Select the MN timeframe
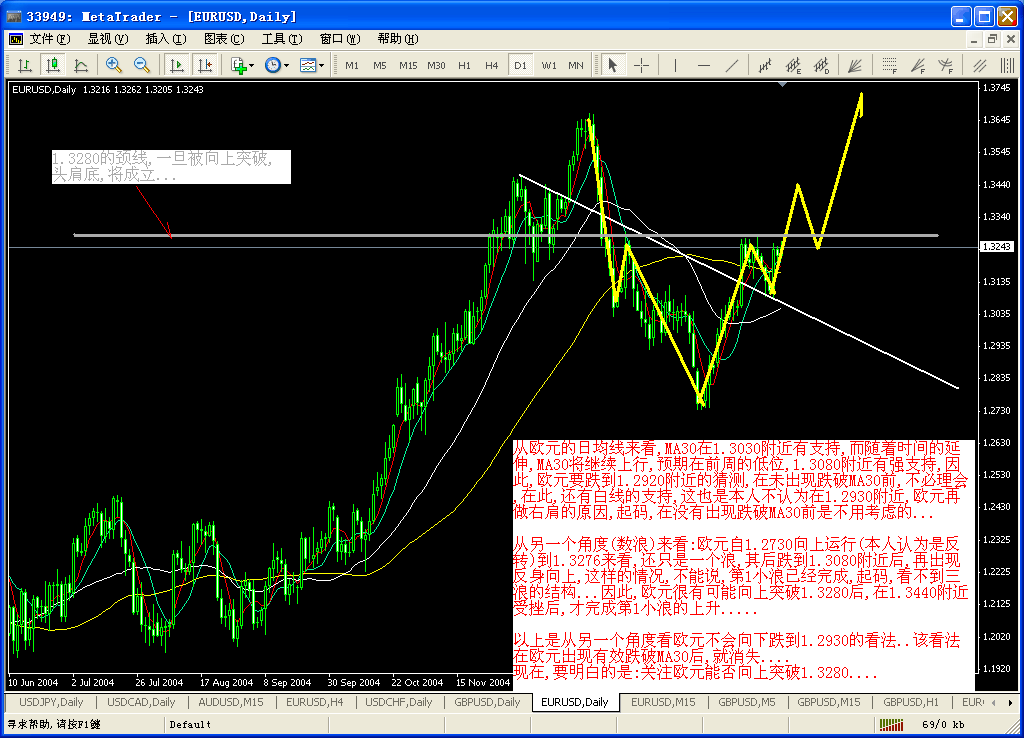Image resolution: width=1024 pixels, height=738 pixels. coord(576,65)
